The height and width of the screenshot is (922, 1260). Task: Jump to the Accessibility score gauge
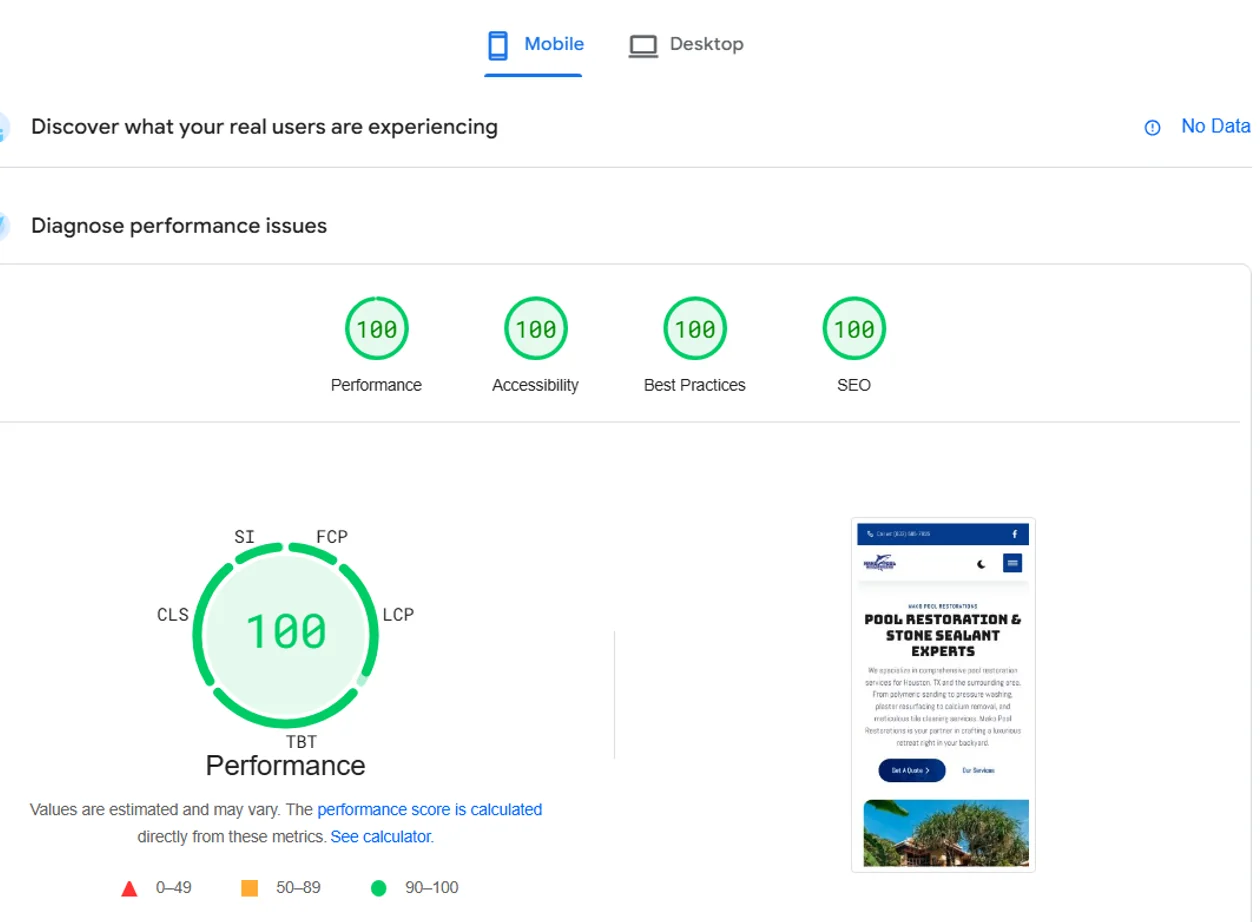(536, 329)
